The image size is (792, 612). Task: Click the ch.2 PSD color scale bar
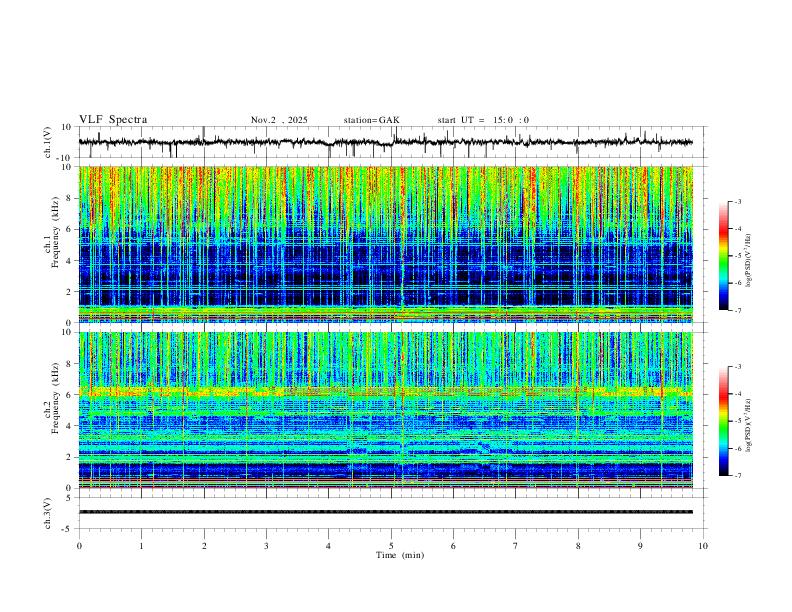click(x=724, y=421)
